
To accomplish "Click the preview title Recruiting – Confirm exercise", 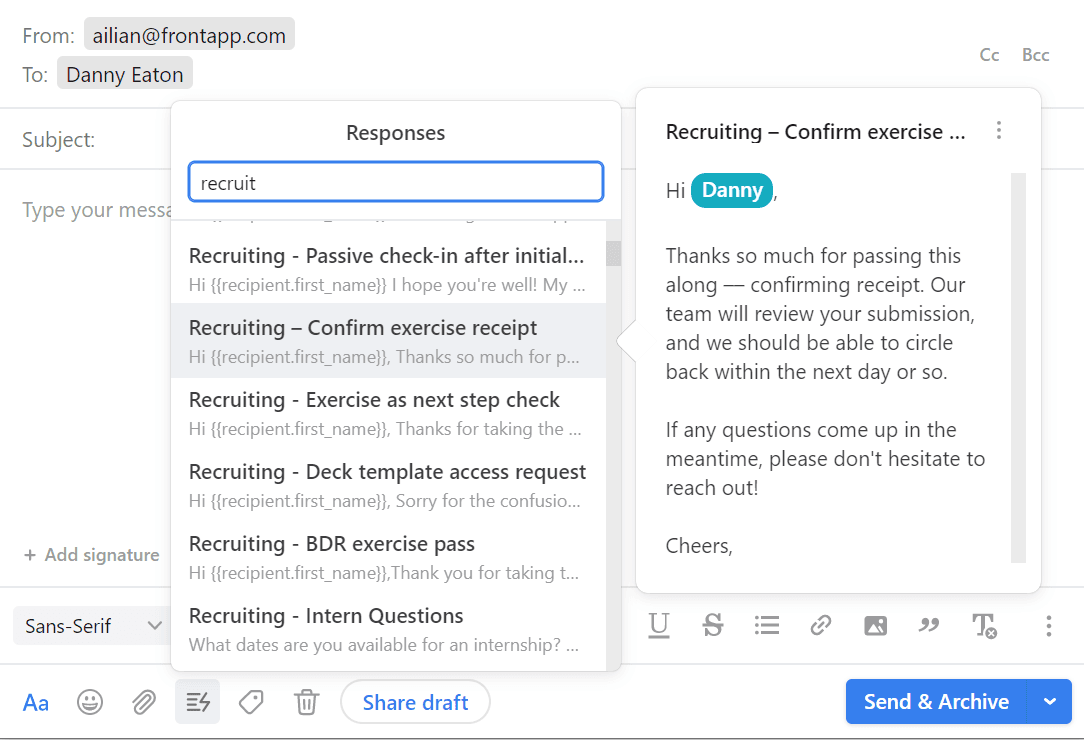I will (x=816, y=131).
